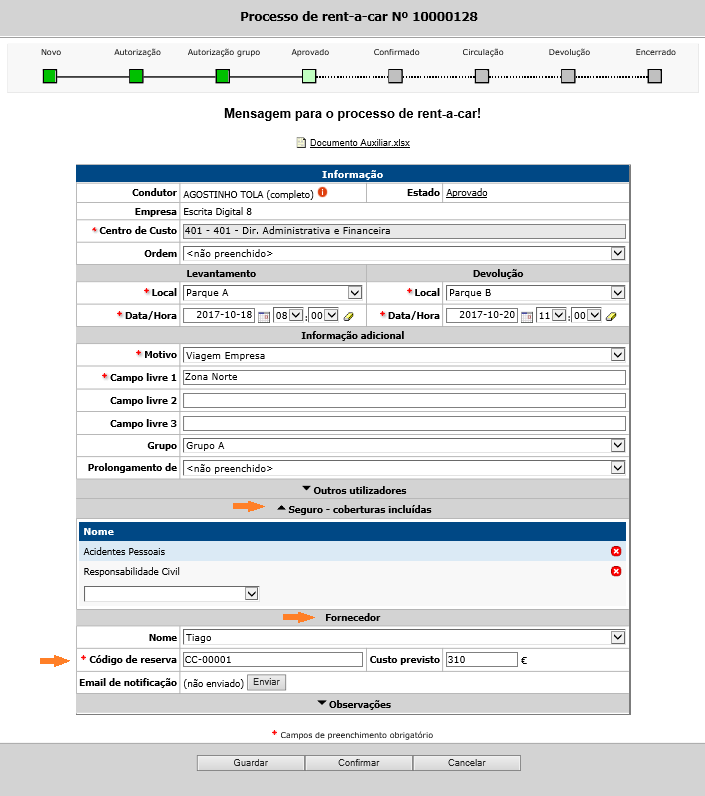Click the Autorização progress step marker
This screenshot has width=705, height=796.
tap(136, 77)
